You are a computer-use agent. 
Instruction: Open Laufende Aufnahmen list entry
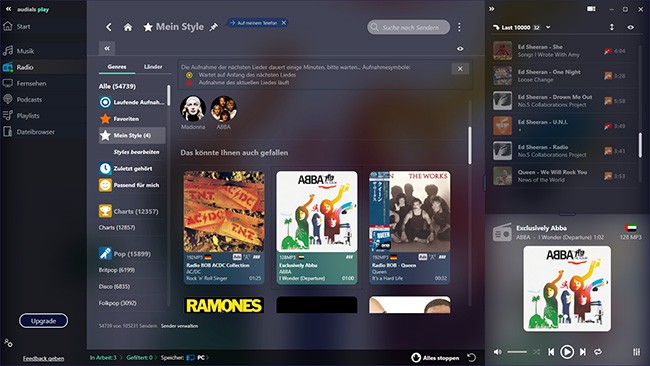pos(132,102)
